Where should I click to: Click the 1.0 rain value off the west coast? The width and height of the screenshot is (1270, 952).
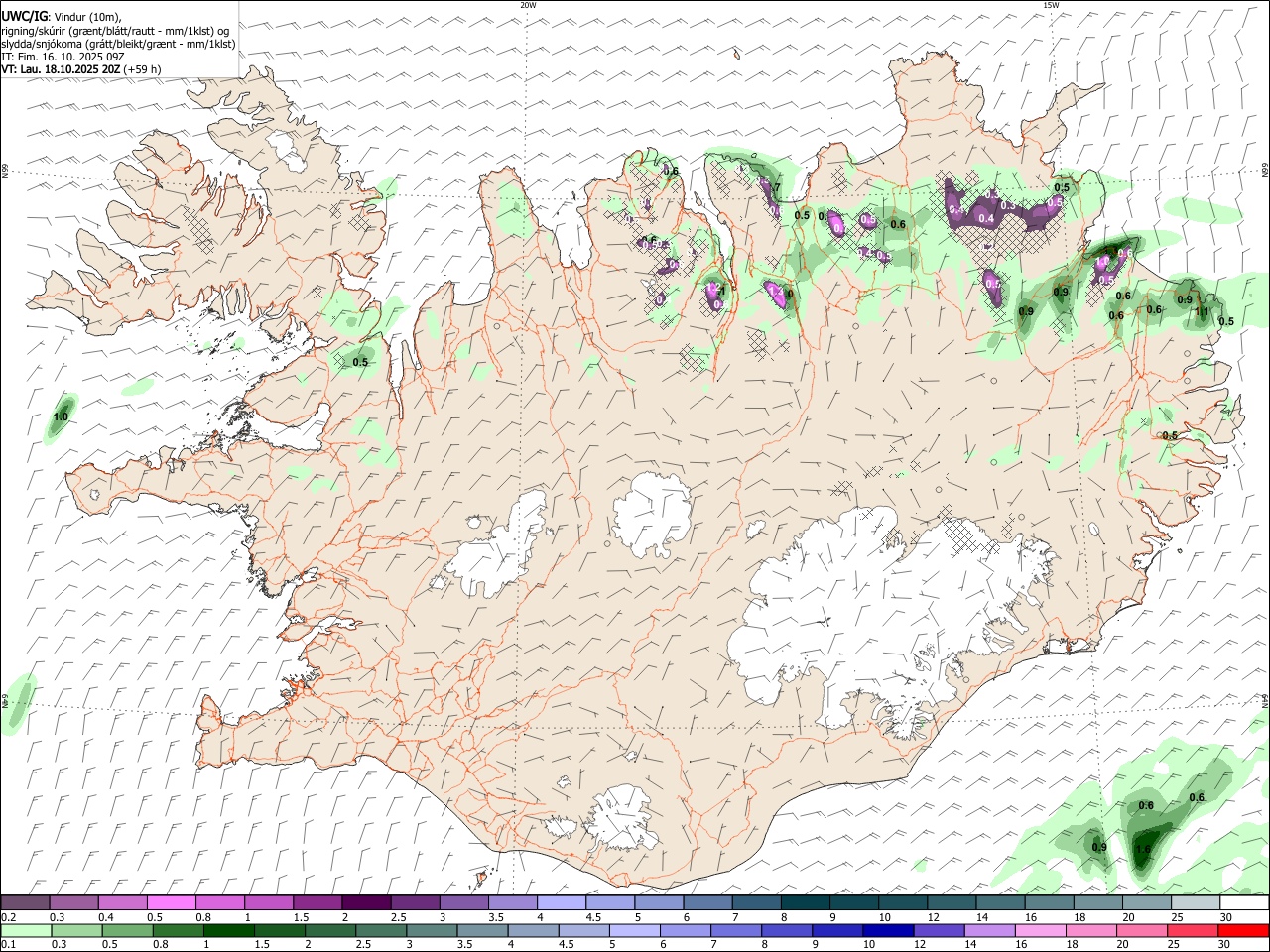click(x=61, y=416)
